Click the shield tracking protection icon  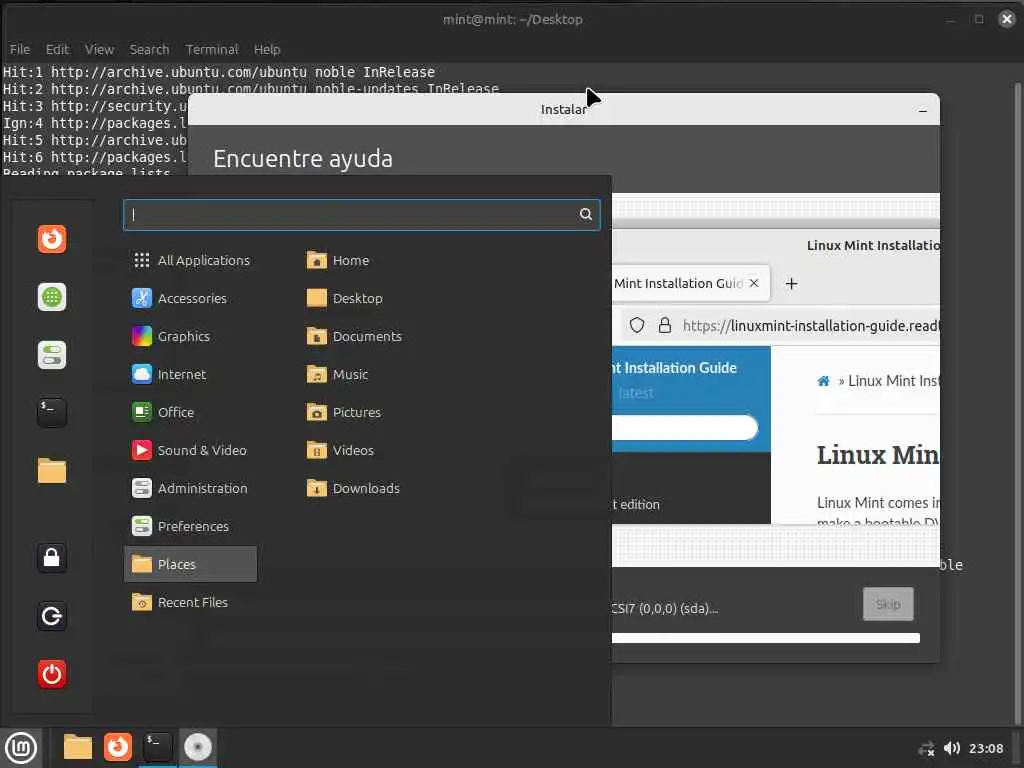(x=637, y=325)
